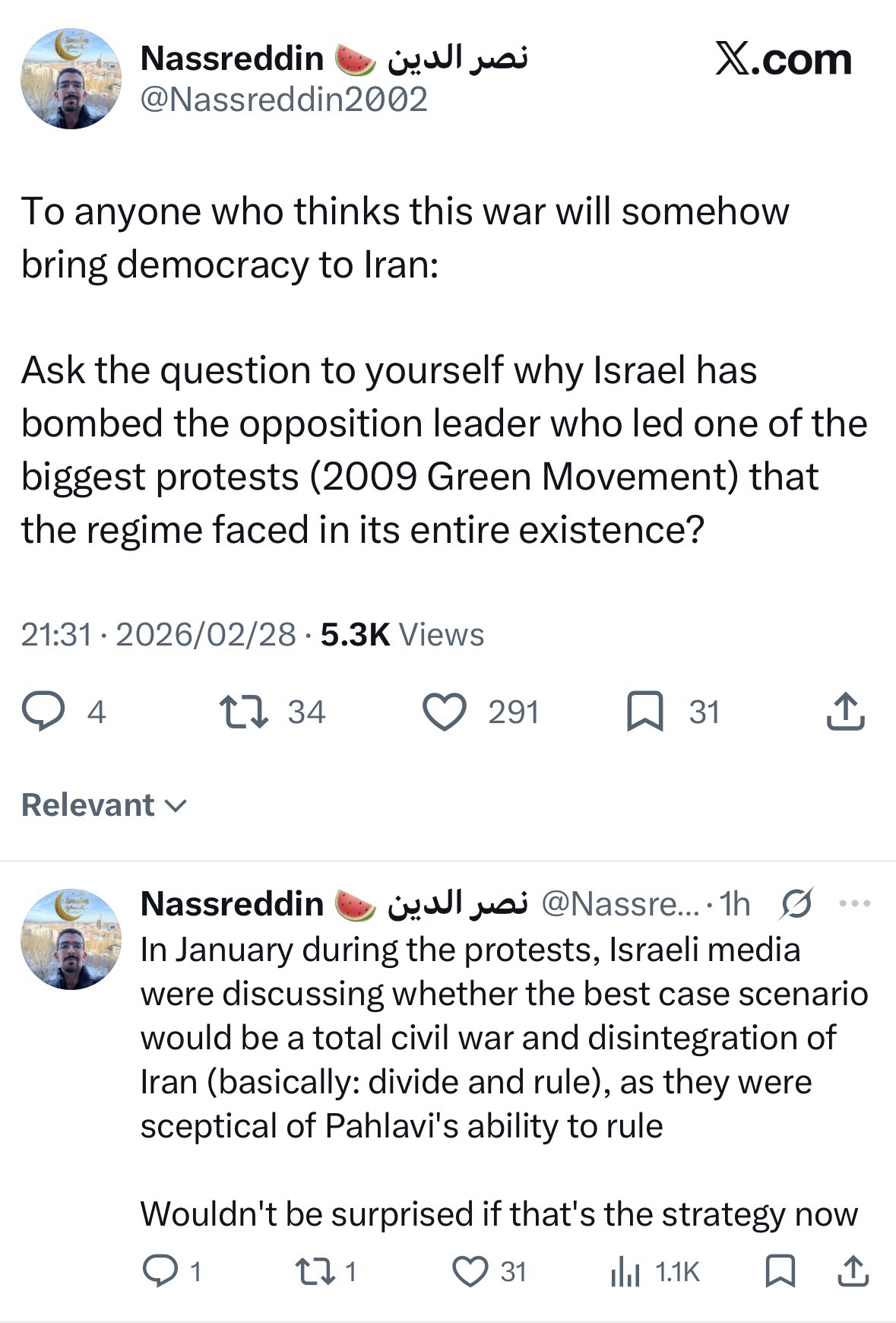Share the reply about civil war scenario
Viewport: 896px width, 1323px height.
[x=853, y=1271]
